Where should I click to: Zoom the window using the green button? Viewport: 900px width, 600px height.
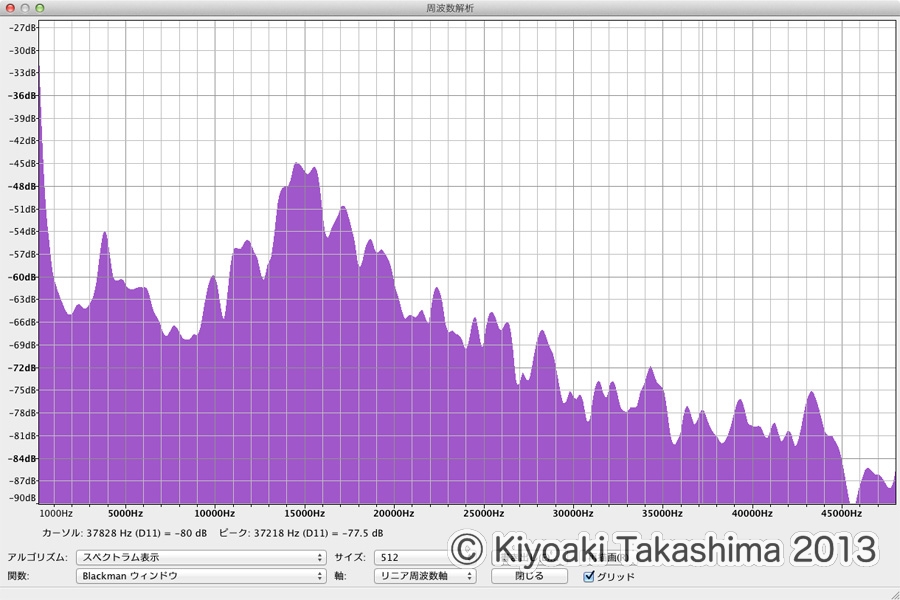40,8
